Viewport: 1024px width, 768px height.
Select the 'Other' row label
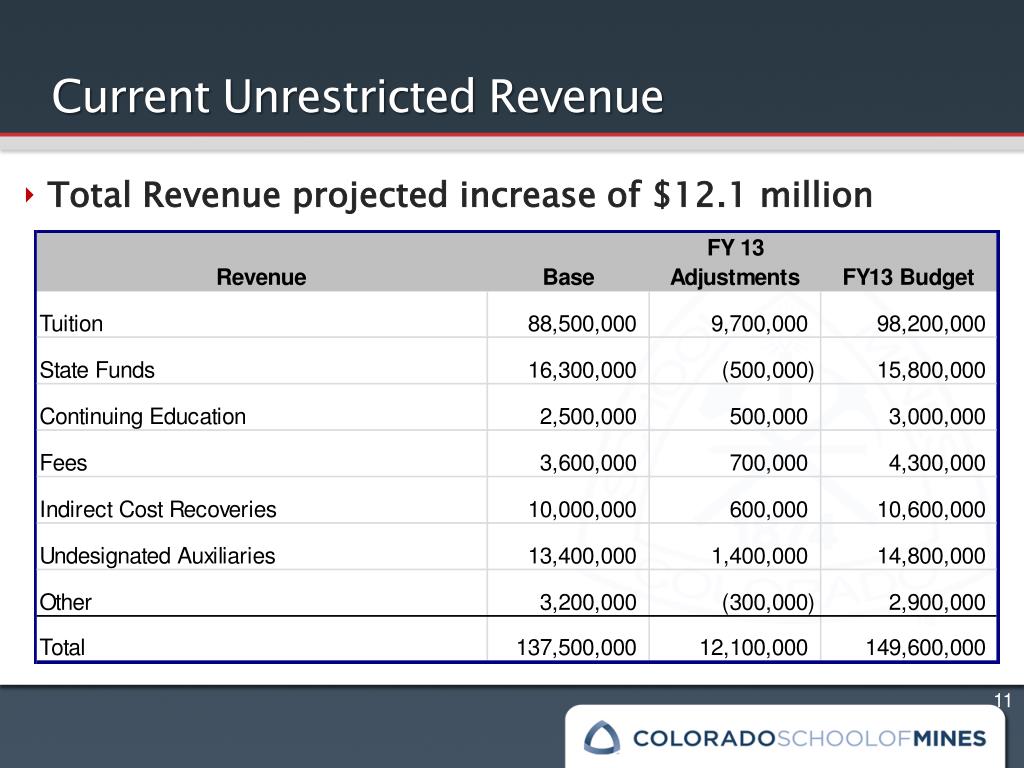coord(65,602)
